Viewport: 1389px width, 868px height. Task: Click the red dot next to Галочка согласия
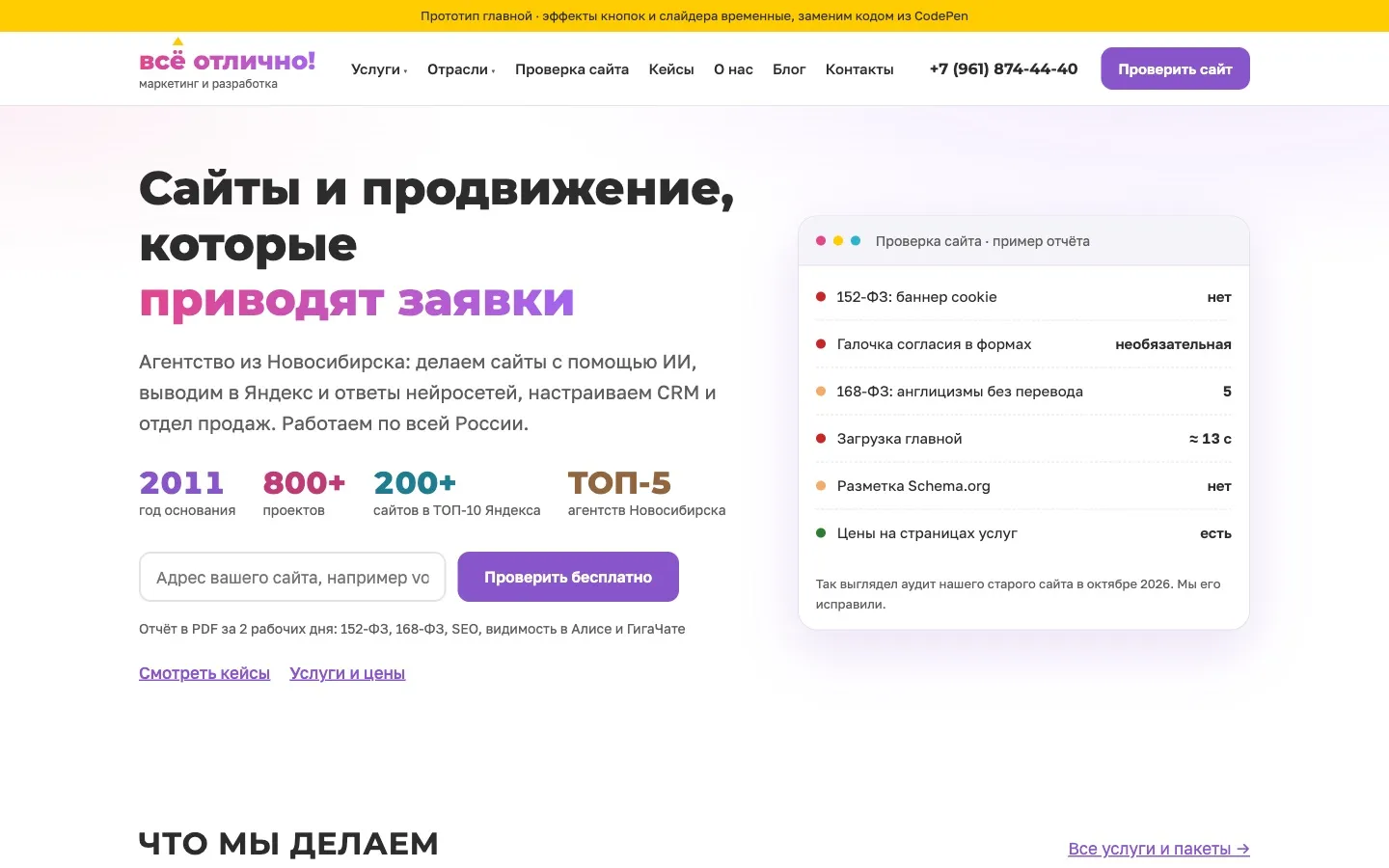pyautogui.click(x=821, y=344)
